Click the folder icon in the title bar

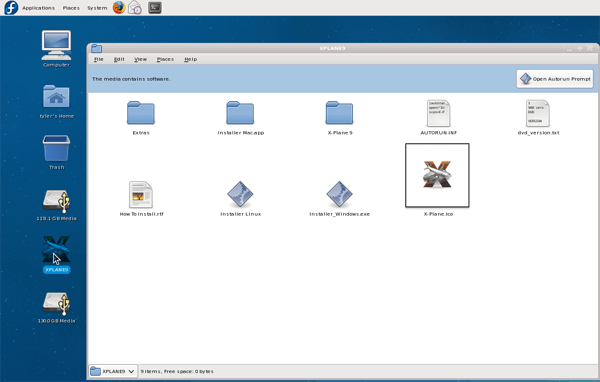pos(96,48)
